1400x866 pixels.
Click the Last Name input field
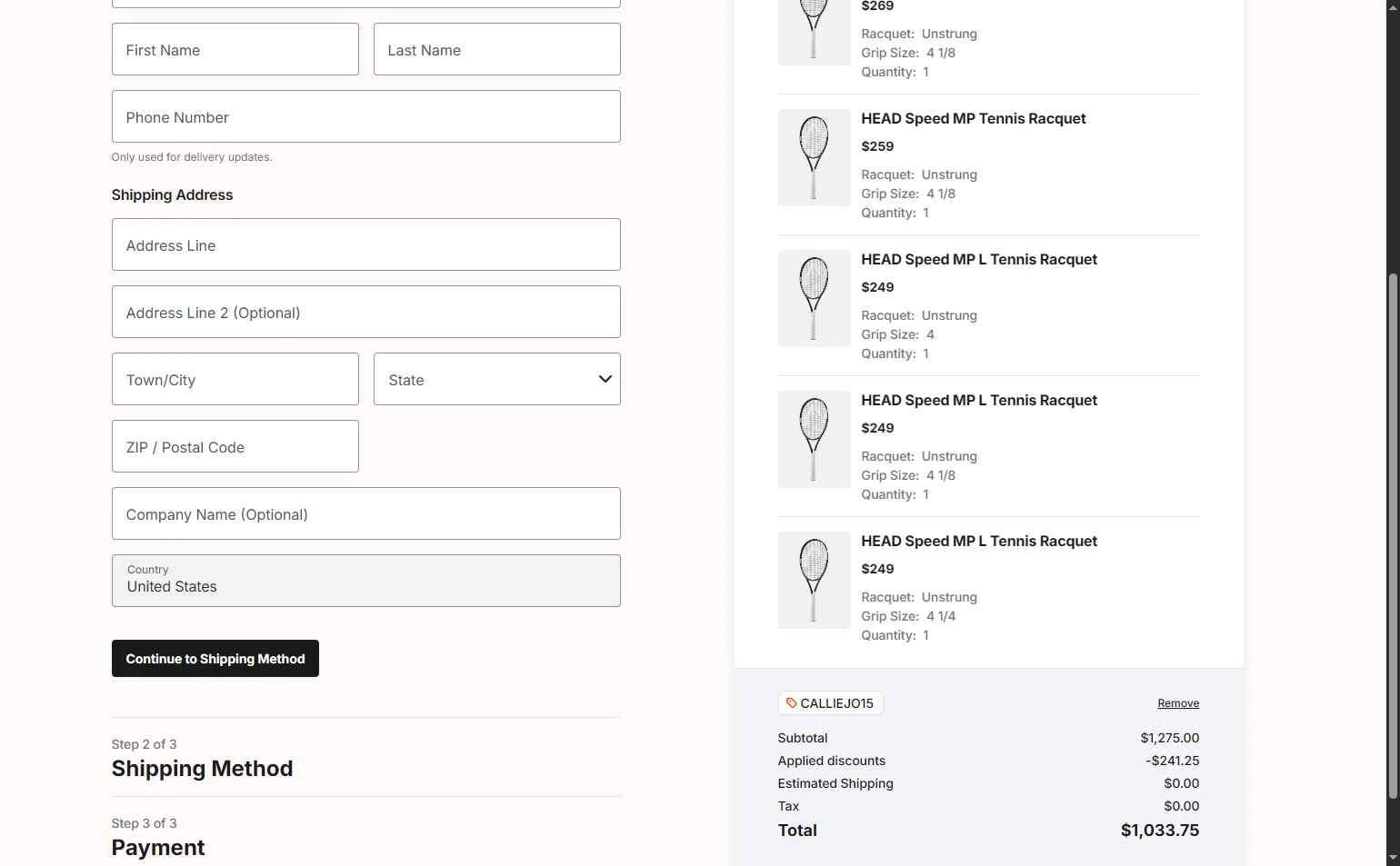click(496, 49)
